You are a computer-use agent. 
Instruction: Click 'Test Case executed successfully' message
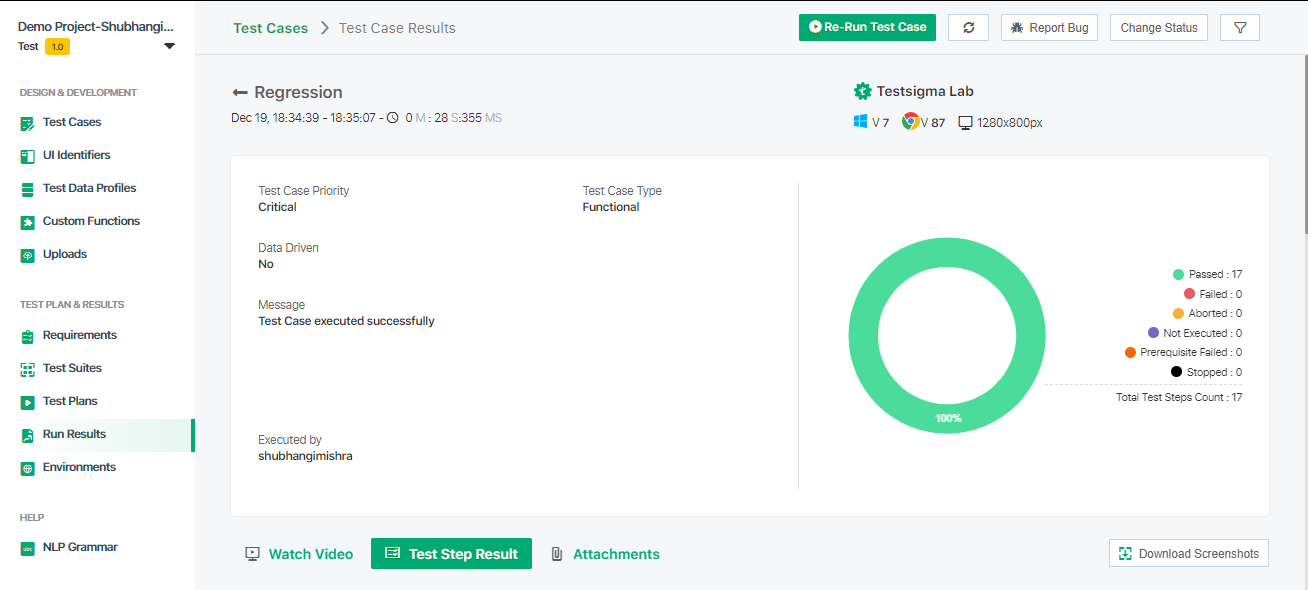(x=346, y=321)
